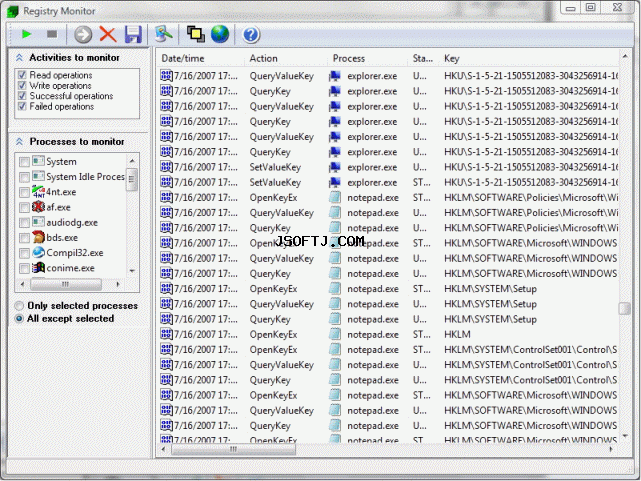The width and height of the screenshot is (641, 481).
Task: Select Only selected processes radio button
Action: click(19, 306)
